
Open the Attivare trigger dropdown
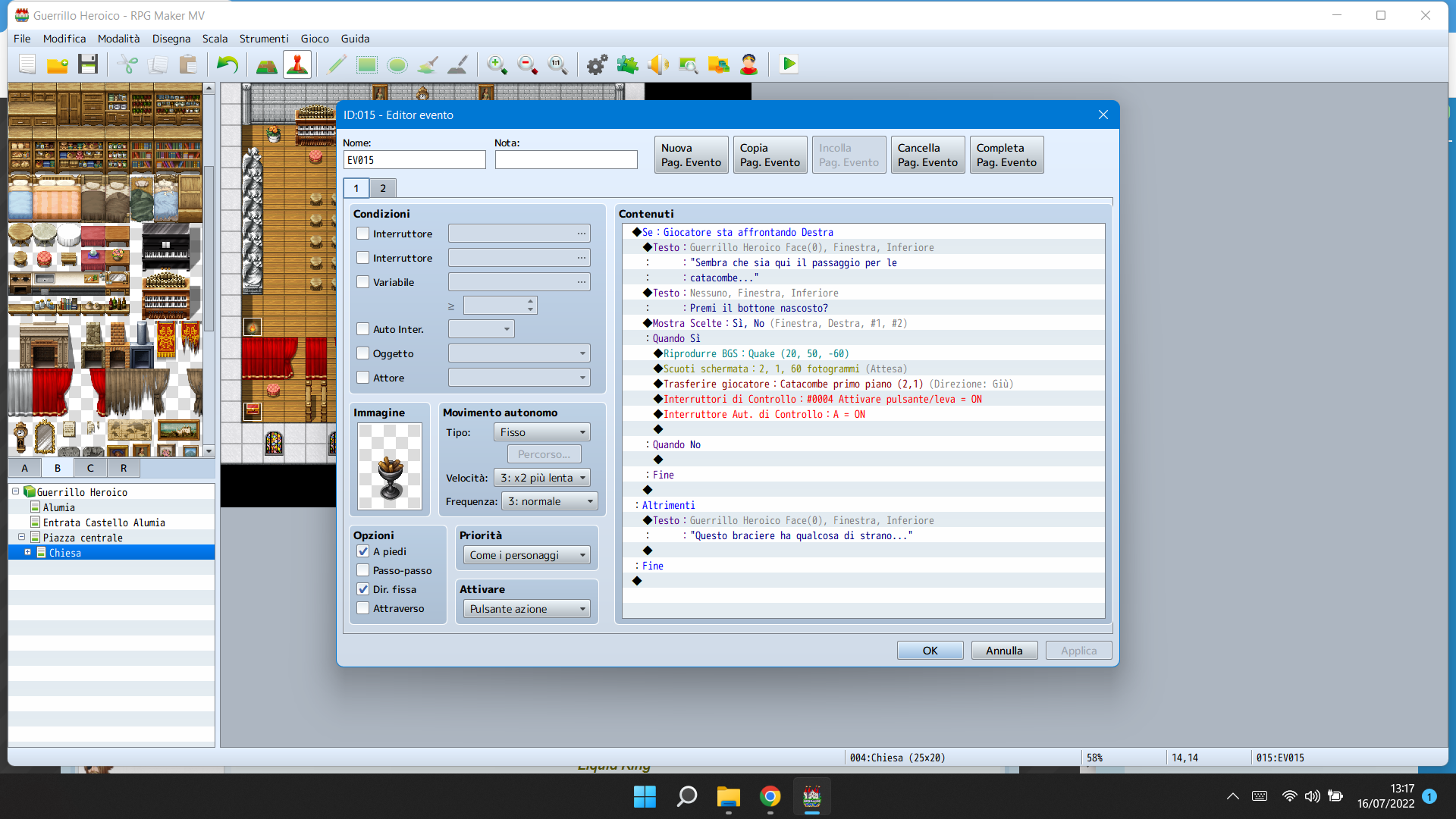click(527, 609)
